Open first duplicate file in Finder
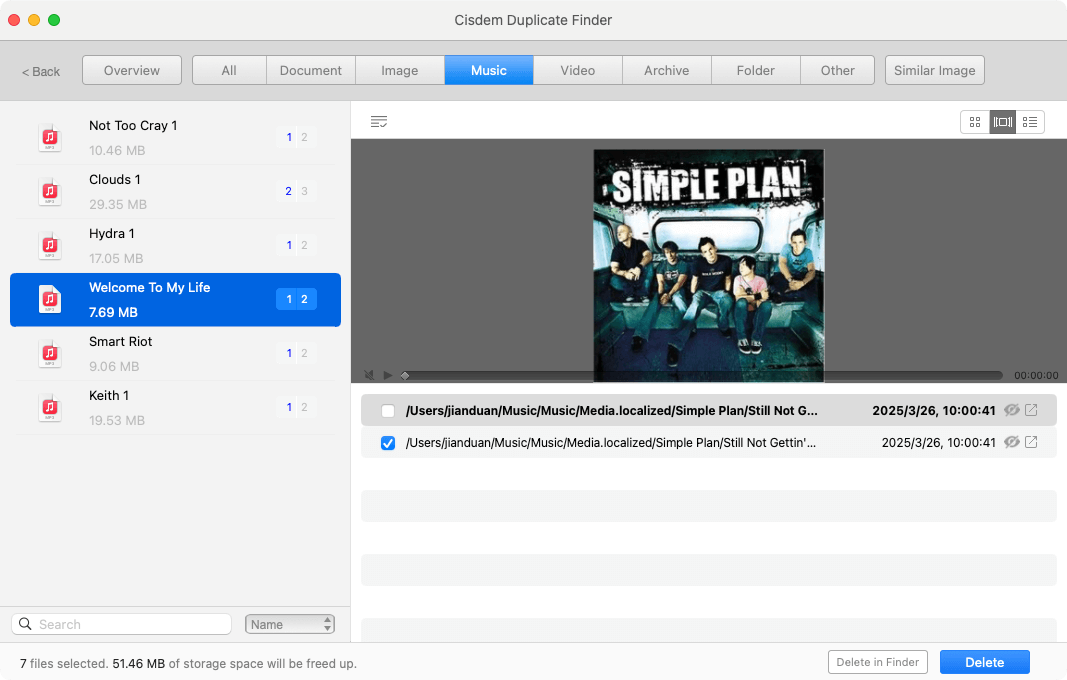The height and width of the screenshot is (680, 1067). coord(1030,410)
